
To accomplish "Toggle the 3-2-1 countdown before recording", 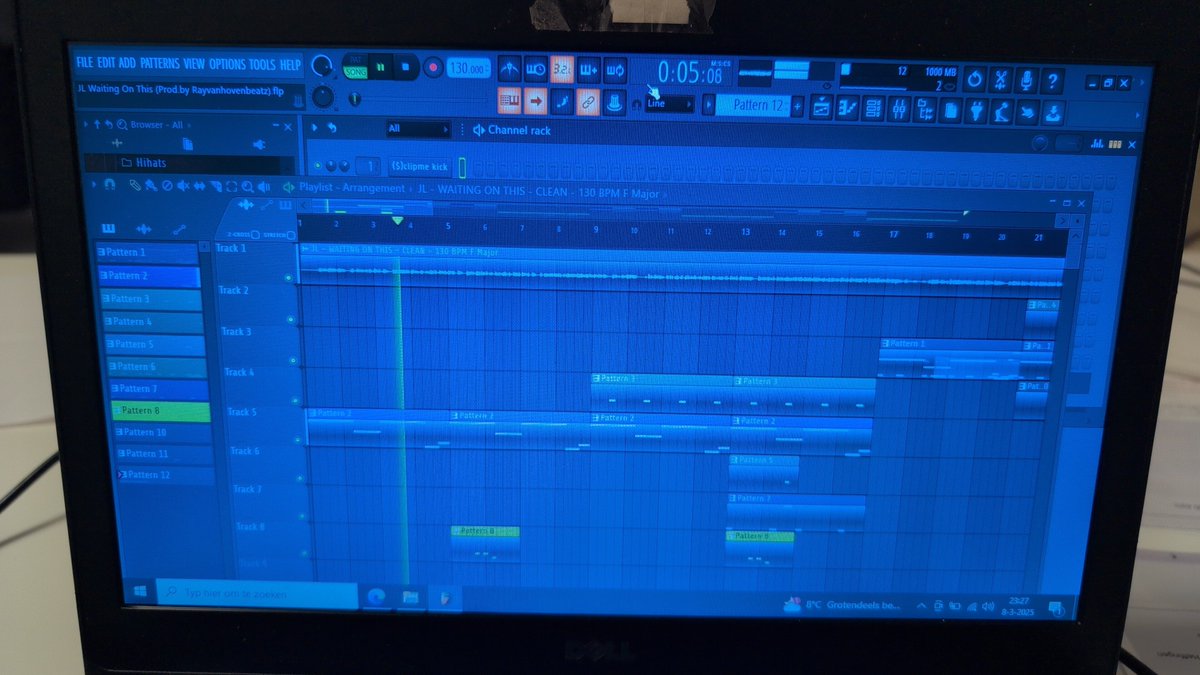I will [561, 69].
